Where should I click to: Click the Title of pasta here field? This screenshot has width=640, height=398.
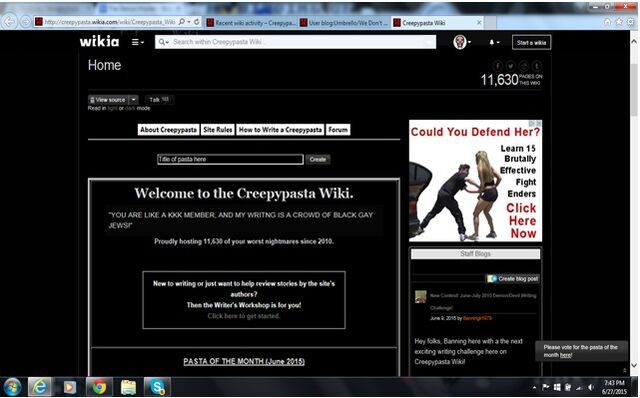[x=230, y=159]
